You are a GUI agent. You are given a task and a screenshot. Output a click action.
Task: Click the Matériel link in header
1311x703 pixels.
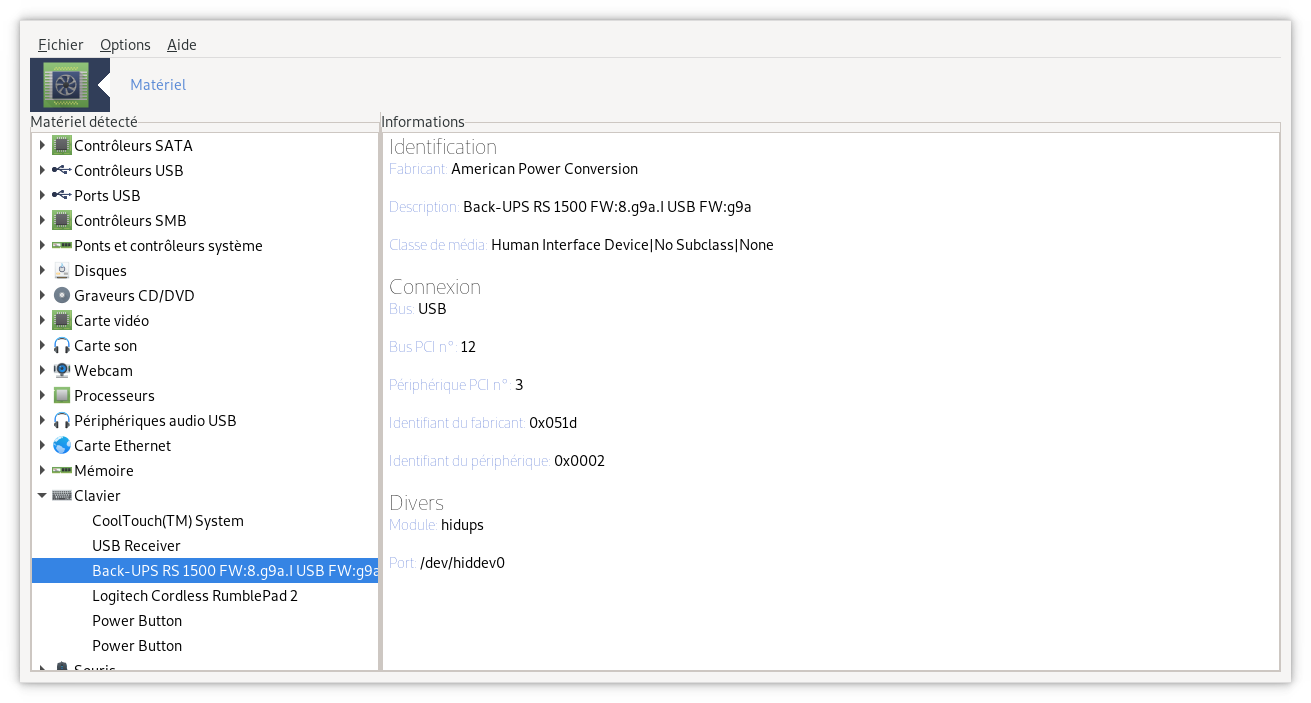[x=158, y=85]
